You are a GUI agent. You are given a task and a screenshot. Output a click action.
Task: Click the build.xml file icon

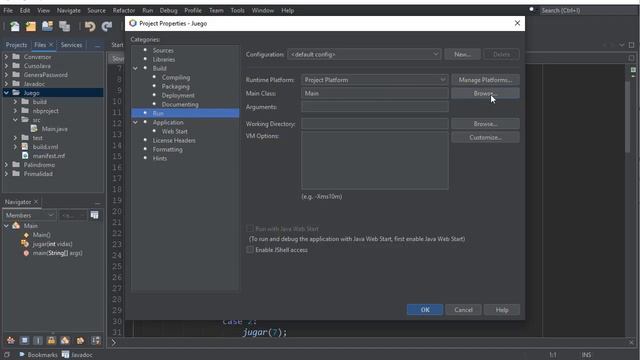click(x=25, y=147)
